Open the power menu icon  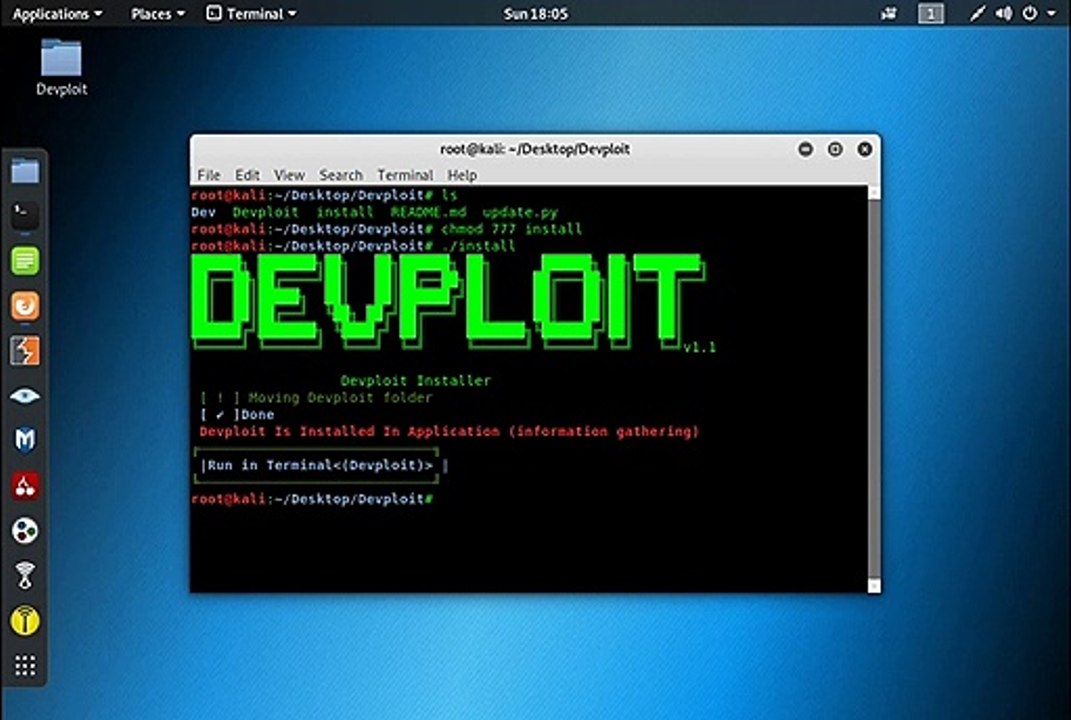1030,14
